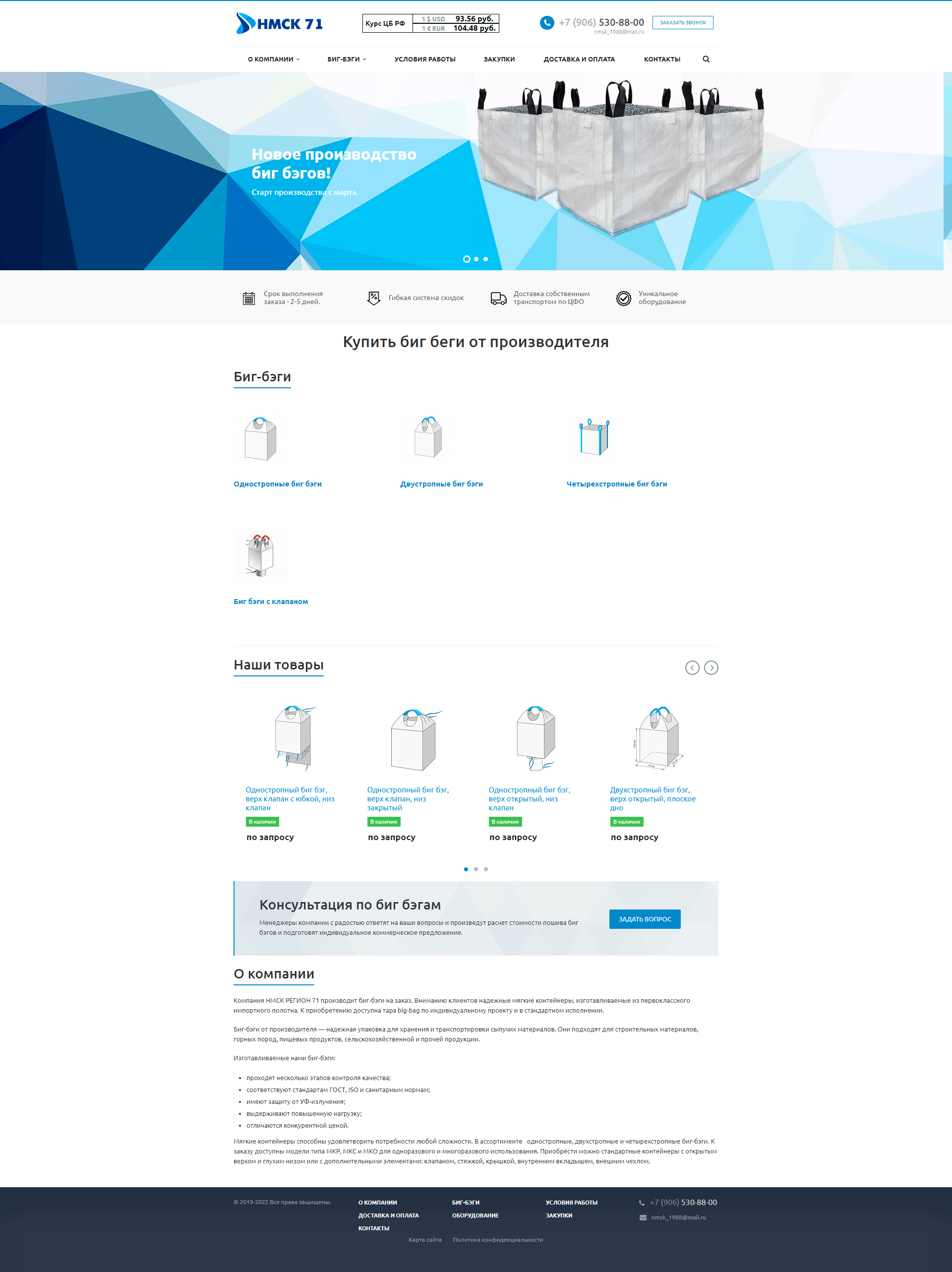
Task: Click the blue phone icon in the header
Action: point(547,22)
